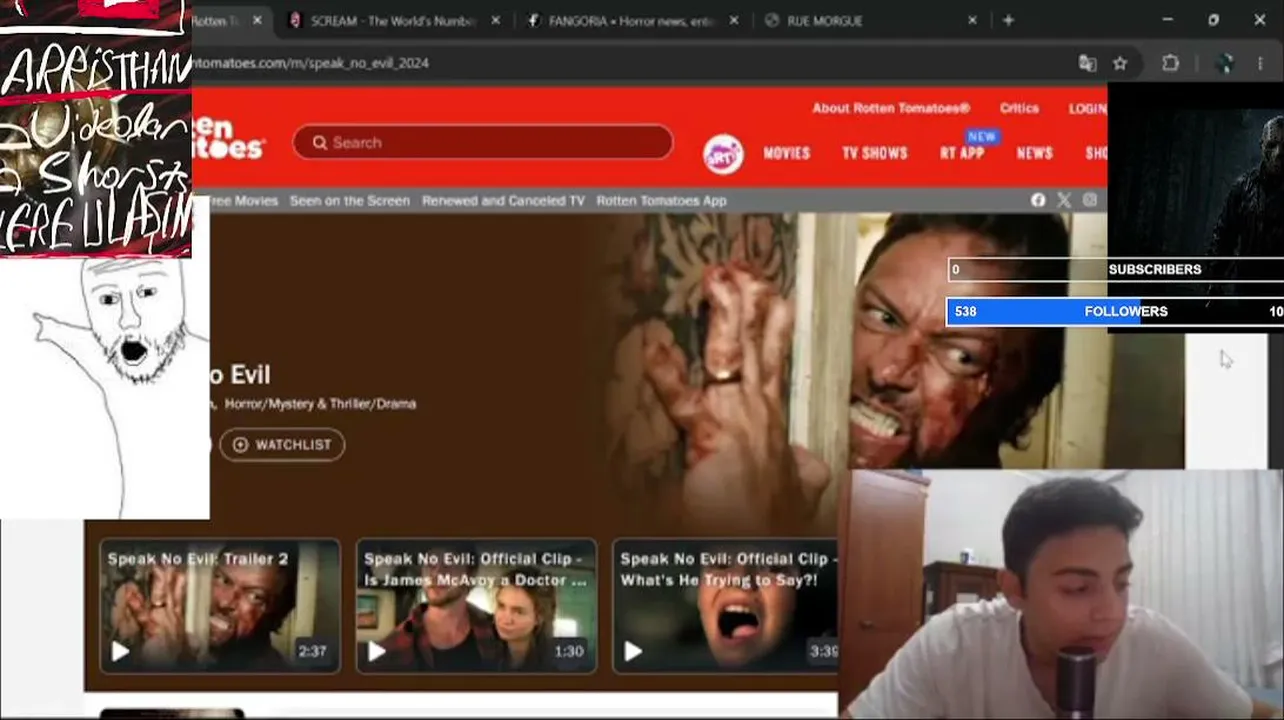Focus the Rotten Tomatoes search field
This screenshot has height=720, width=1284.
[483, 142]
